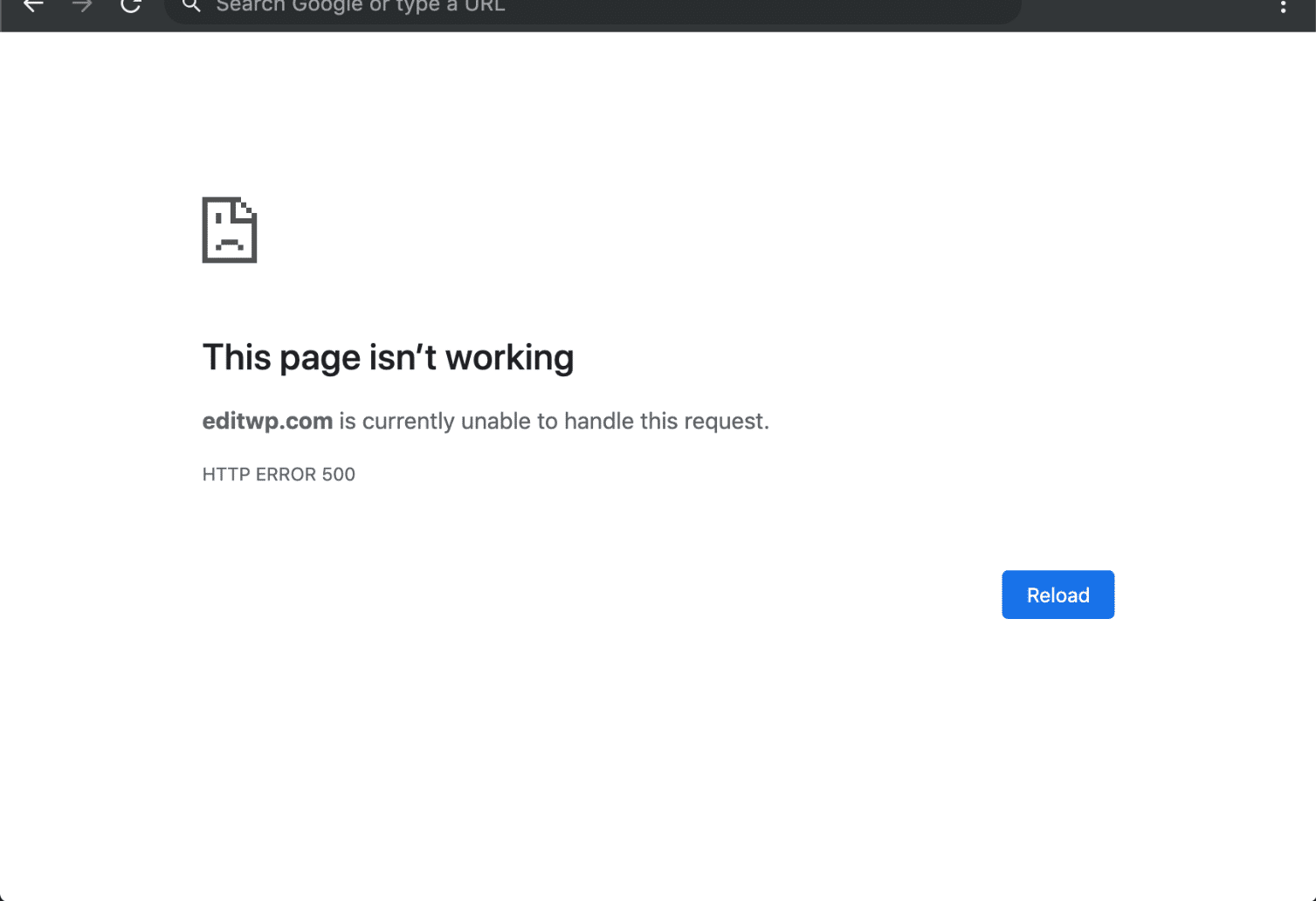
Task: Retry loading editwp.com with Reload button
Action: (1058, 595)
